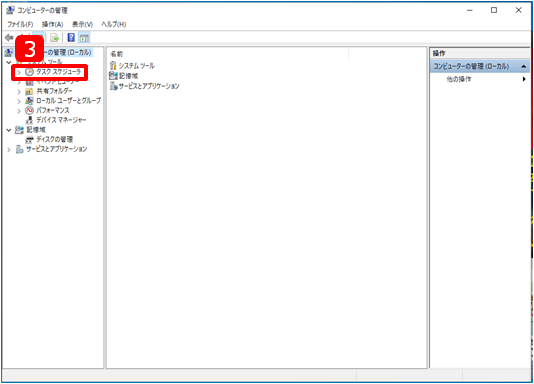Collapse the system tools node chevron
Image resolution: width=534 pixels, height=384 pixels.
9,63
